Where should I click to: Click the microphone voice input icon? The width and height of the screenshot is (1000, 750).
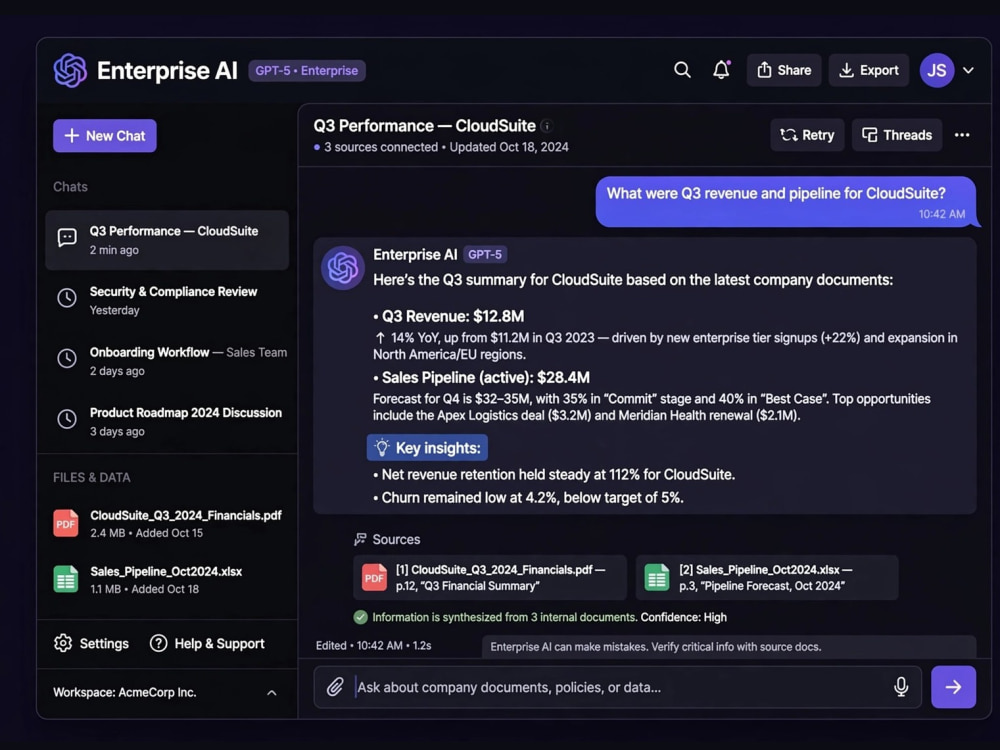[901, 687]
